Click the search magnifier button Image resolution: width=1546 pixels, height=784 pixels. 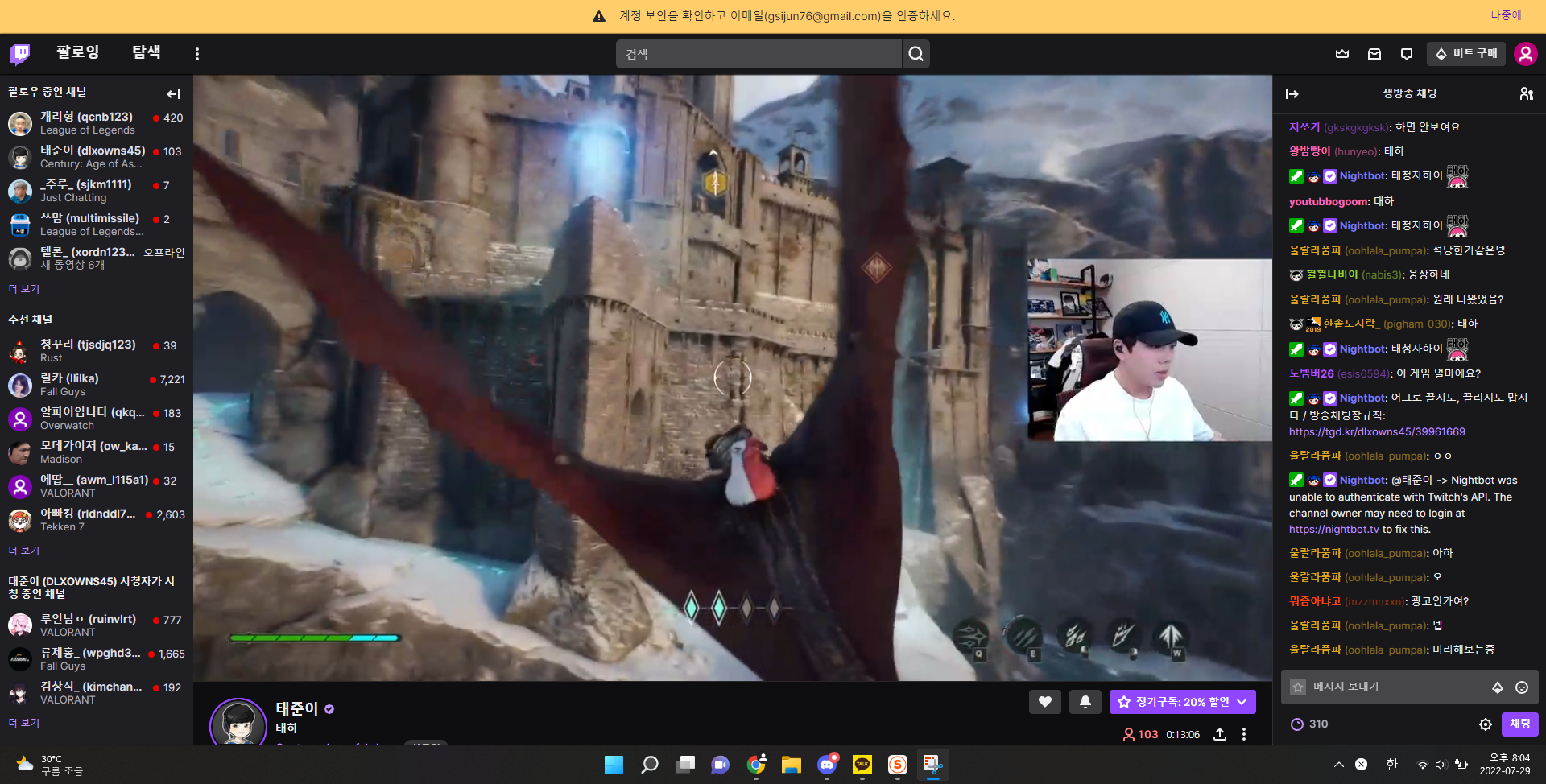click(x=916, y=54)
